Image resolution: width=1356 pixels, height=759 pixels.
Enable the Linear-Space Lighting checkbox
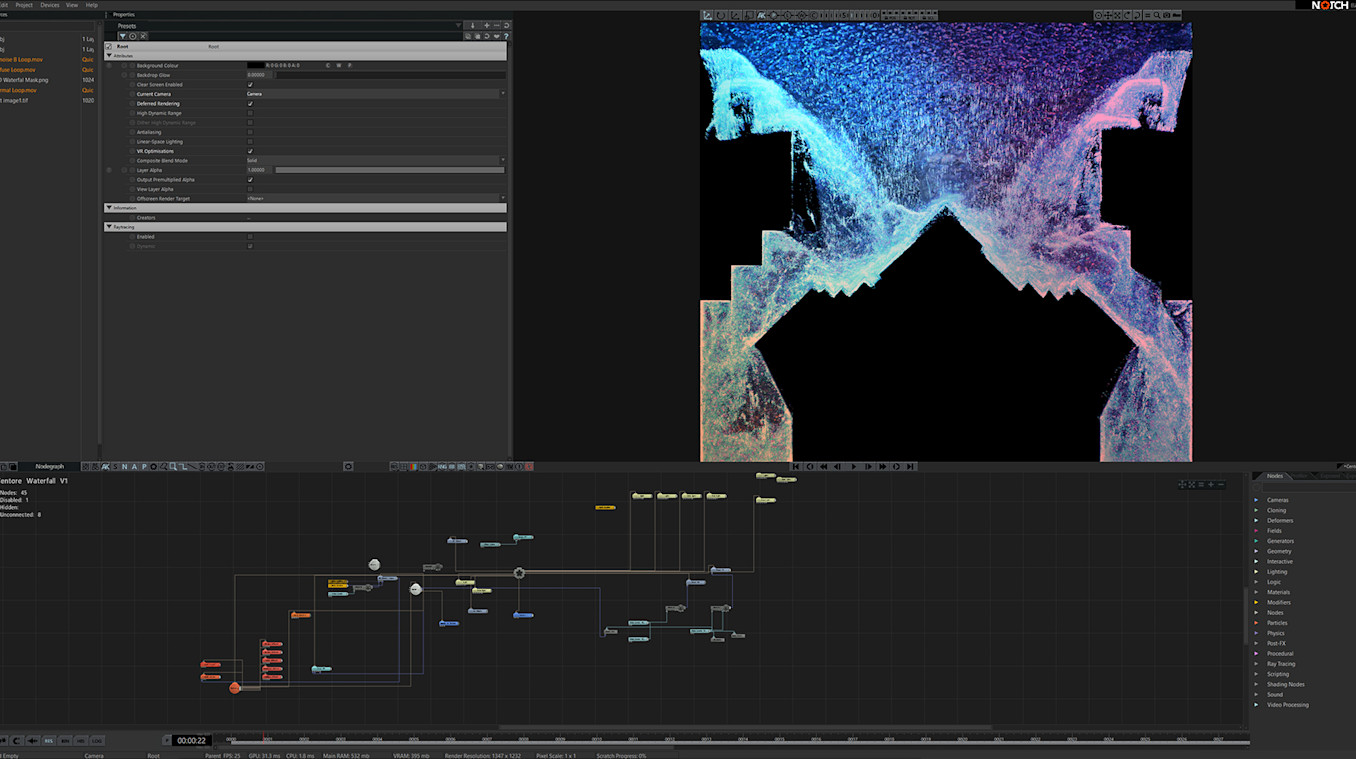250,141
